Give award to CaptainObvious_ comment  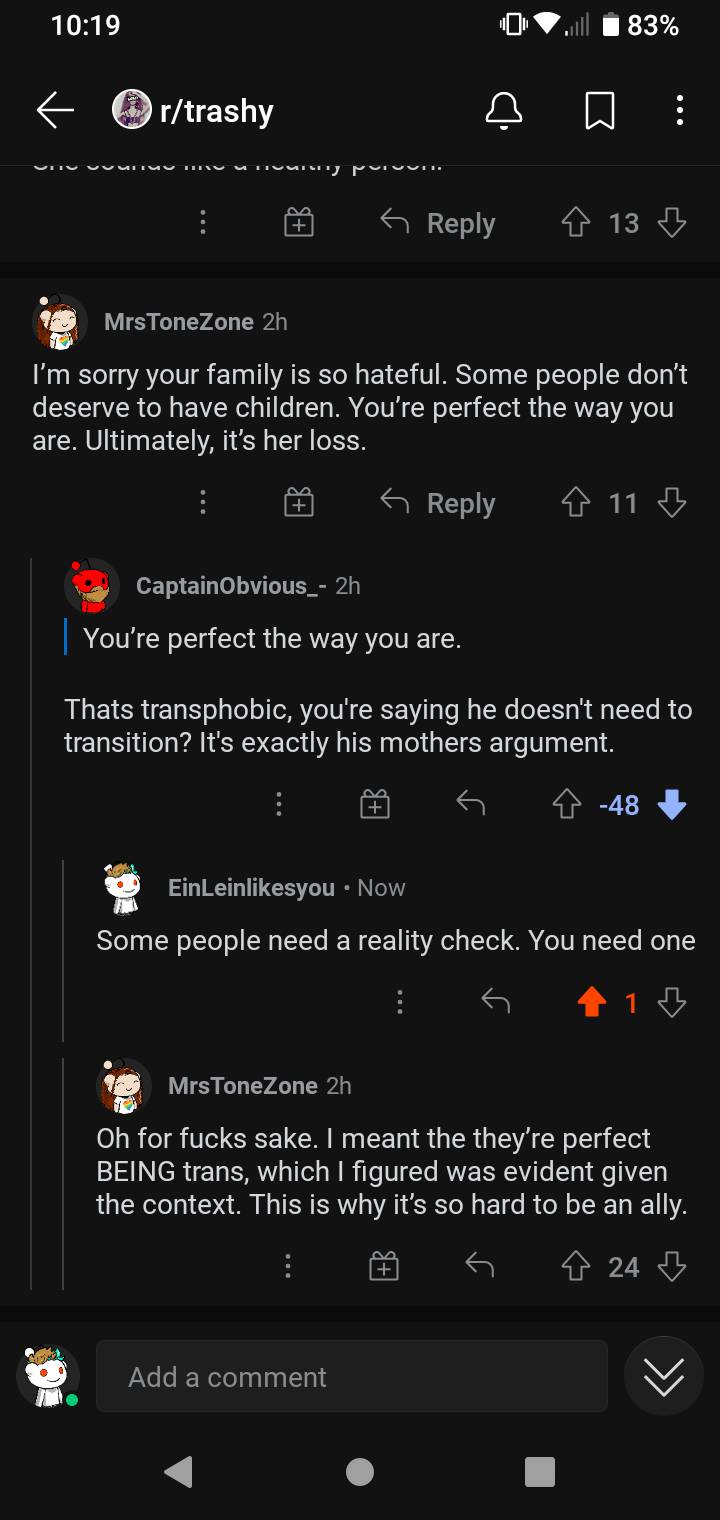point(375,804)
